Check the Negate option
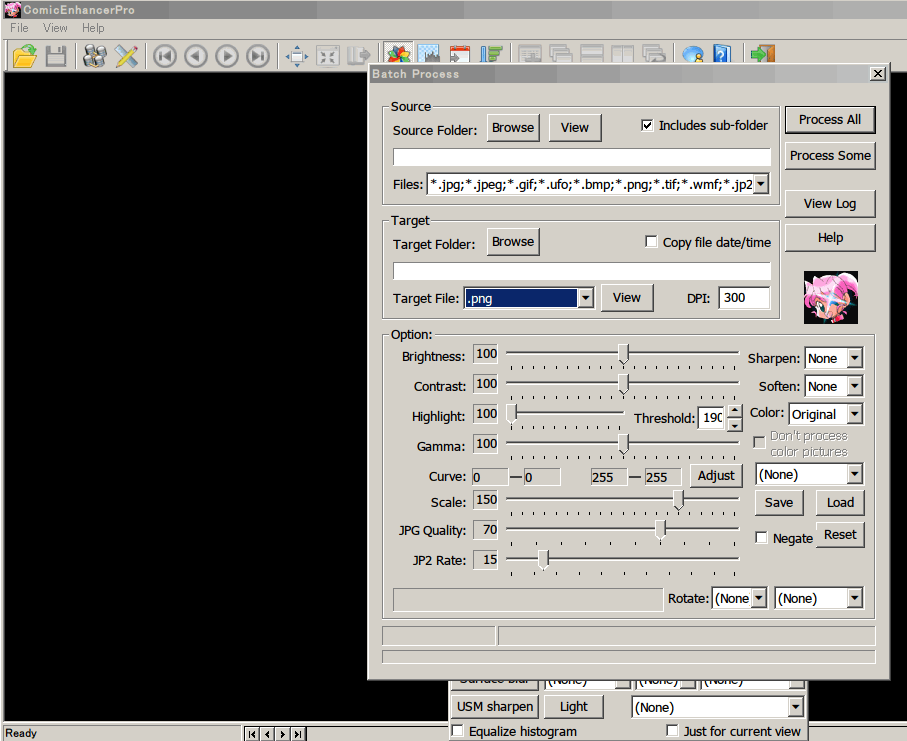907x741 pixels. (x=761, y=538)
